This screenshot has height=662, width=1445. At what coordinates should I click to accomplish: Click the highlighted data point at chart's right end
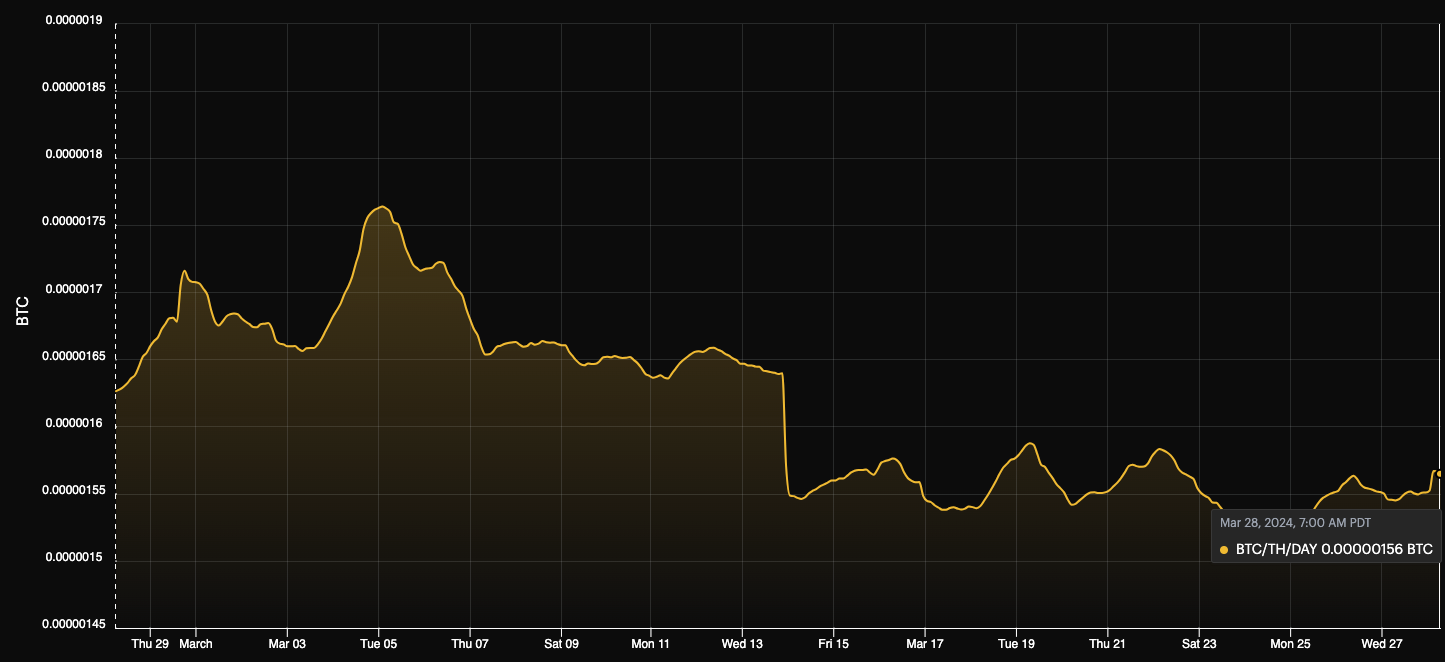tap(1440, 474)
